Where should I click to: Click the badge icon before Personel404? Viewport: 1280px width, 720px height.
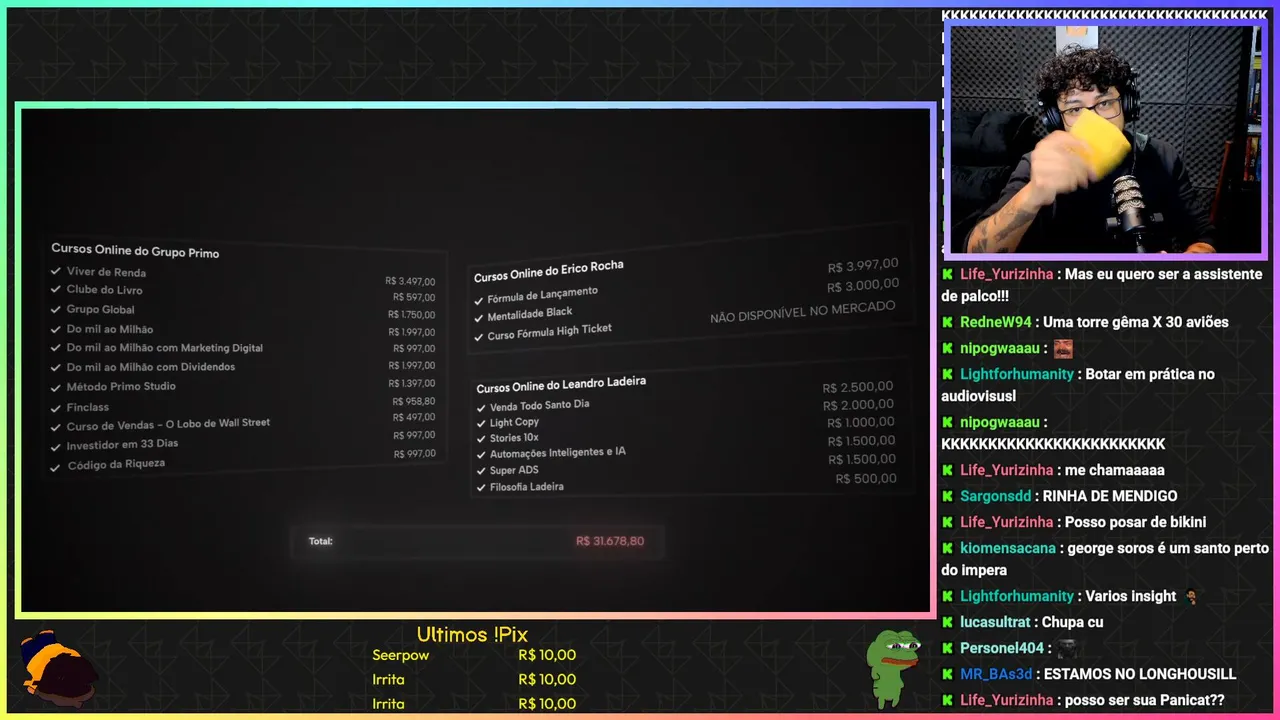pyautogui.click(x=948, y=648)
